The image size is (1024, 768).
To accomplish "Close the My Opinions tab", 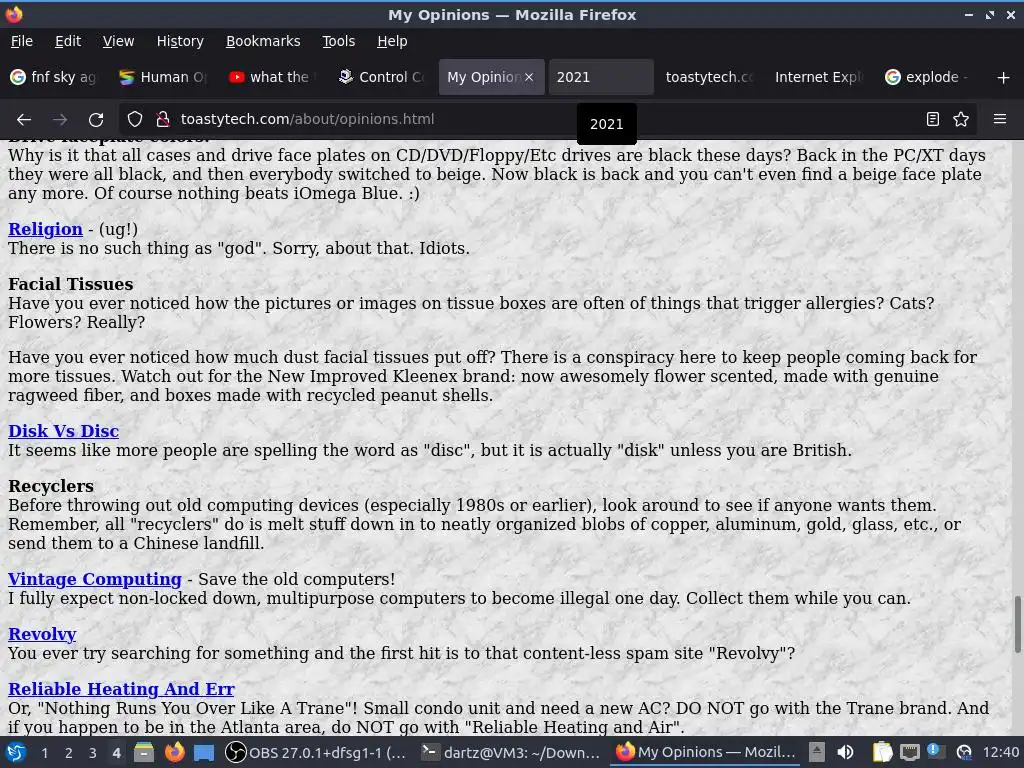I will click(x=529, y=77).
